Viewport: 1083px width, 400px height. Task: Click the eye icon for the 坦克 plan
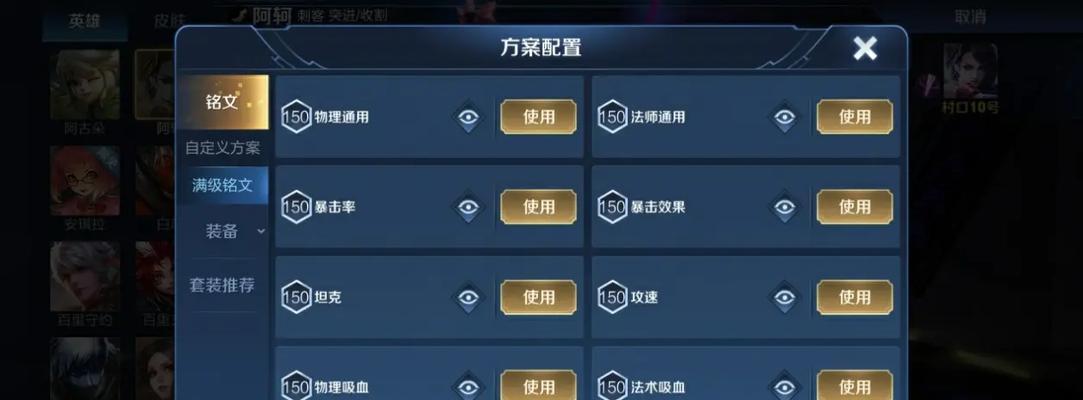(x=468, y=298)
